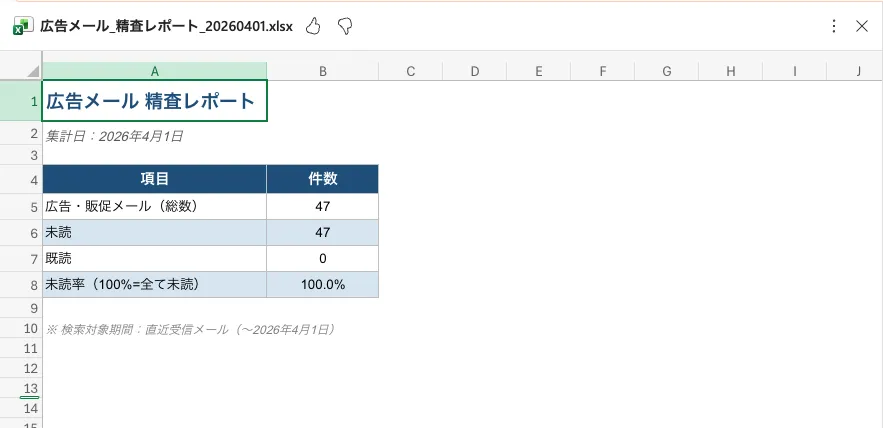
Task: Click the title cell 広告メール 精査レポート
Action: 155,101
